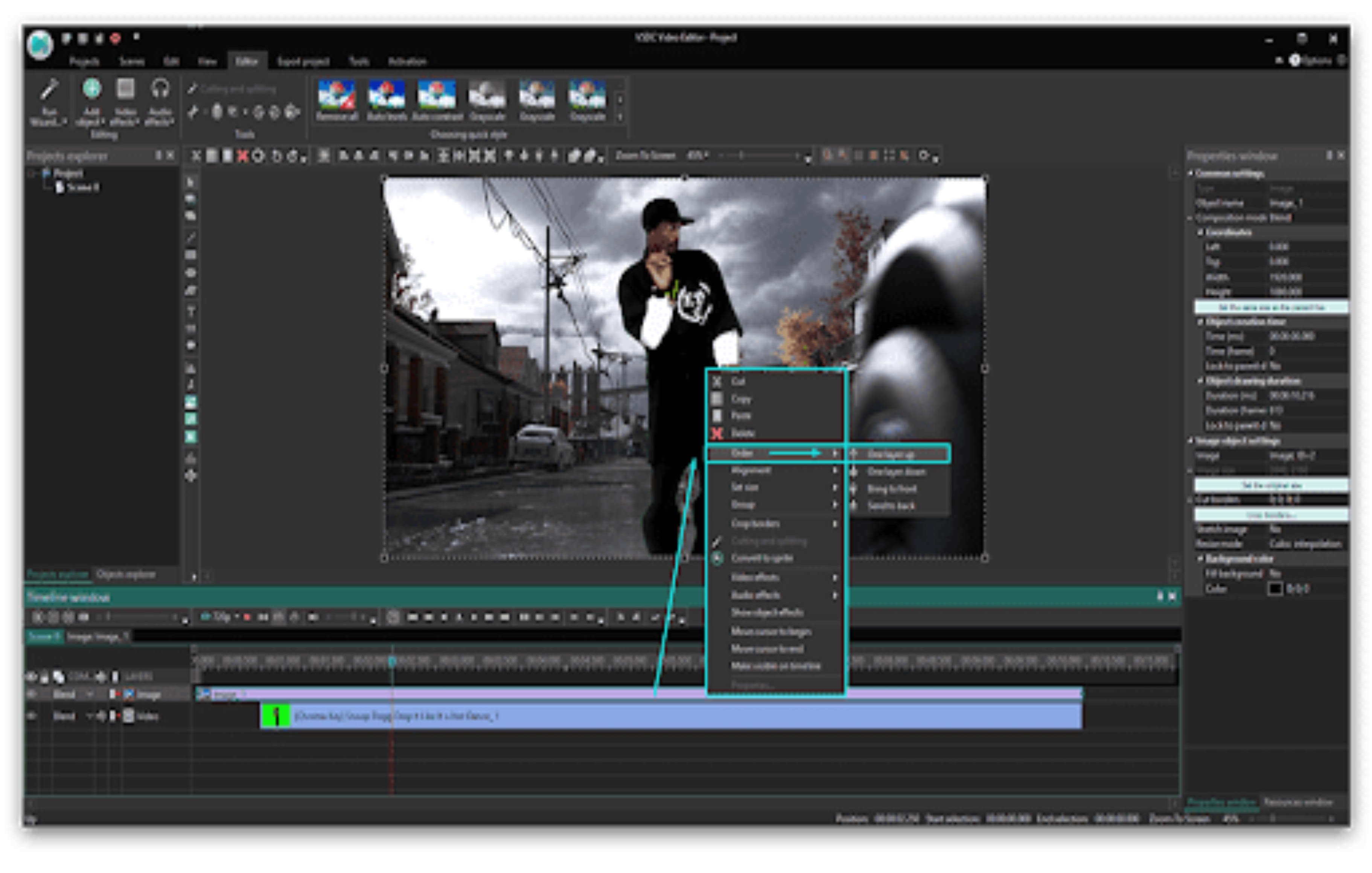This screenshot has height=873, width=1372.
Task: Switch to the Resources window tab
Action: tap(1298, 802)
